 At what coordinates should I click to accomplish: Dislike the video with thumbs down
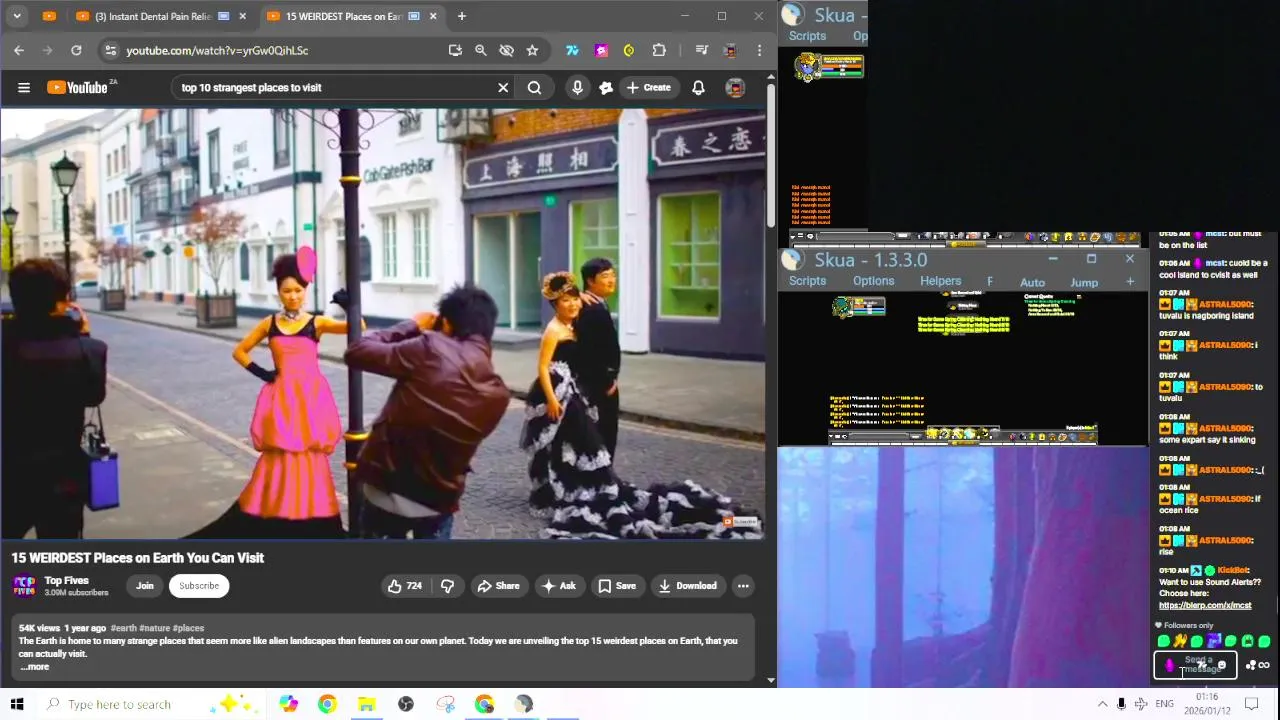(x=447, y=586)
